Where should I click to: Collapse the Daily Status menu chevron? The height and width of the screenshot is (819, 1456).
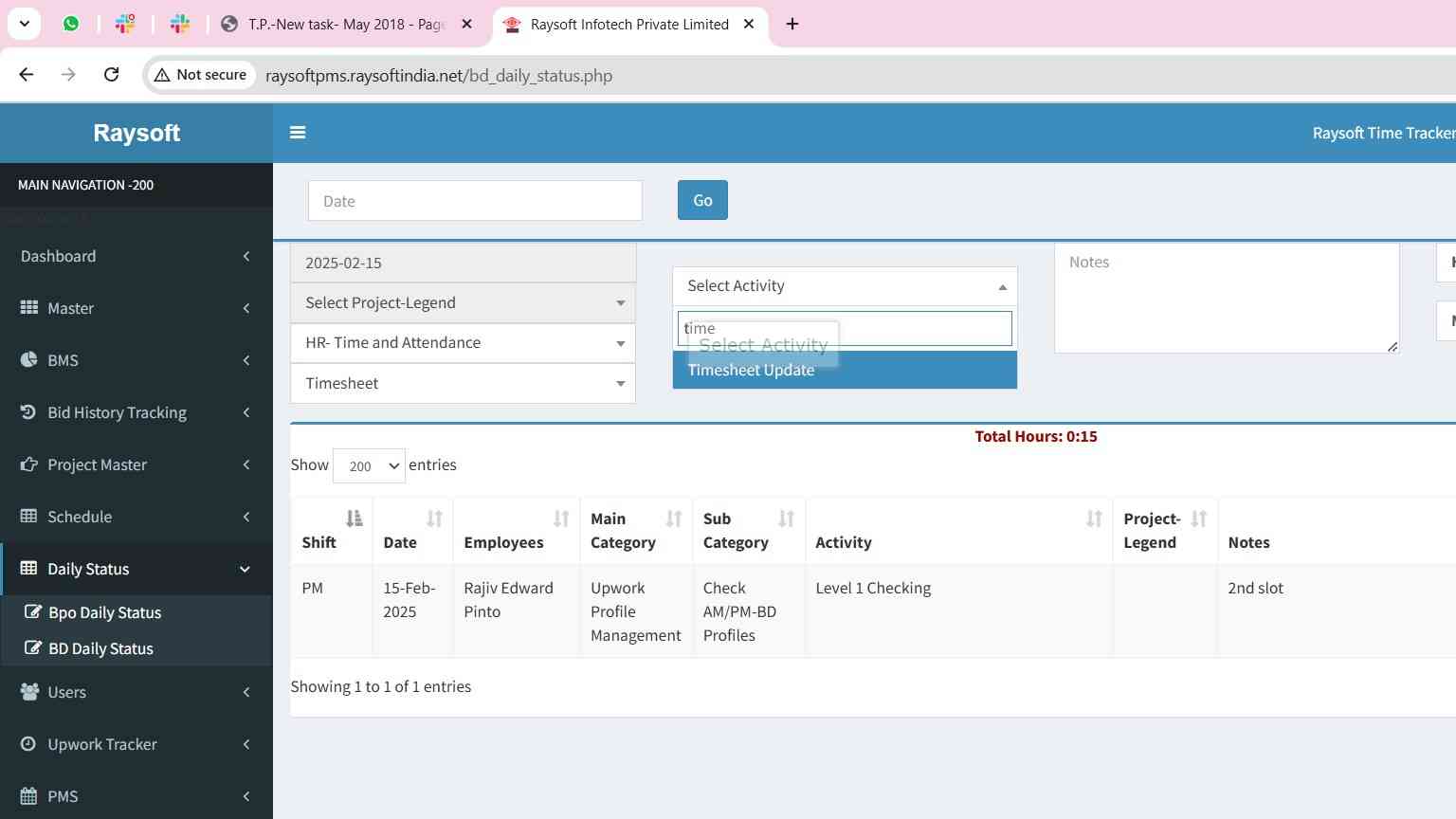[x=245, y=569]
